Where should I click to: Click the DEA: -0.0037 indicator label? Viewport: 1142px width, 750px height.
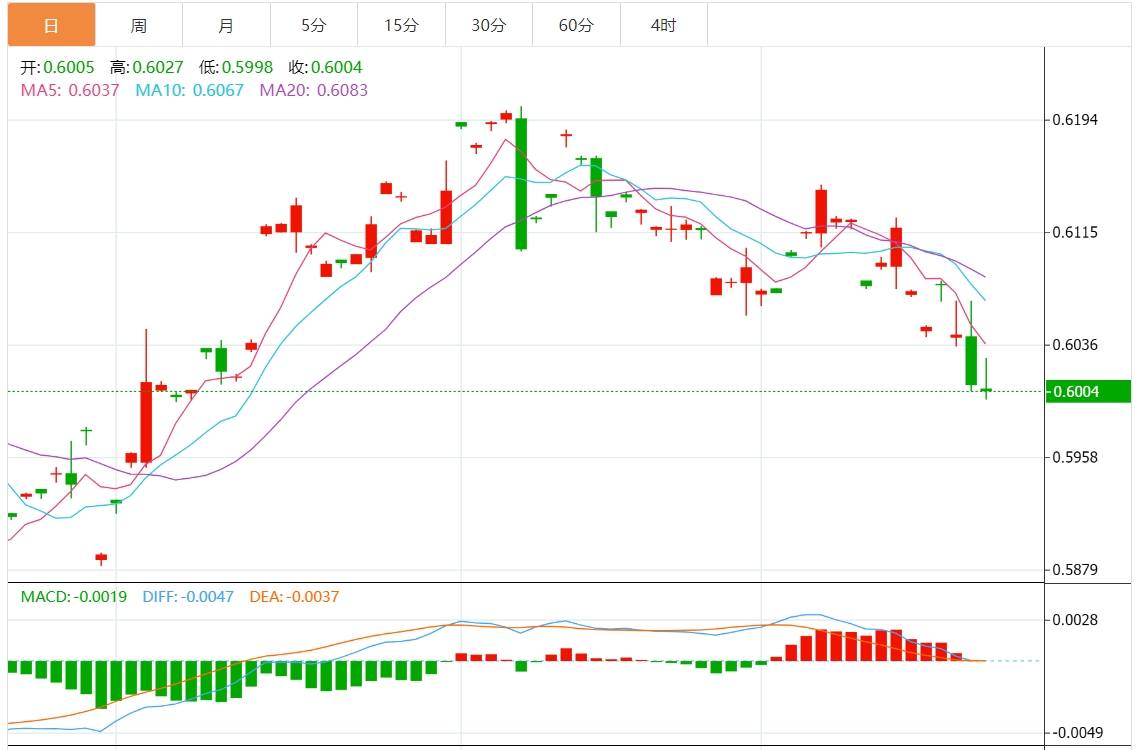point(294,597)
